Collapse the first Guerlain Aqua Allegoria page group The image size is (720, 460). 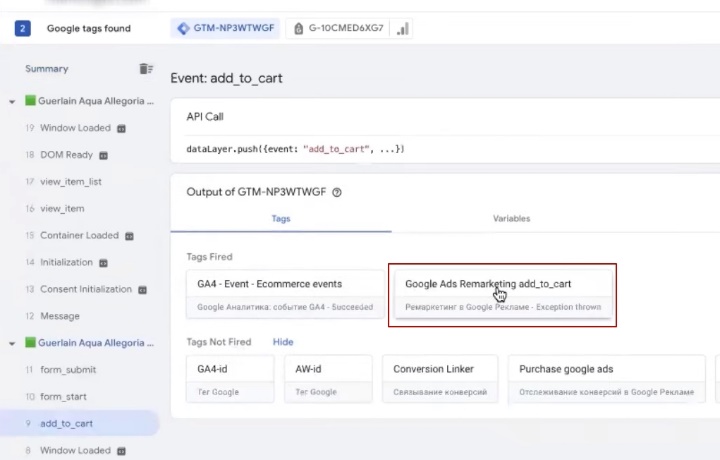[x=11, y=102]
